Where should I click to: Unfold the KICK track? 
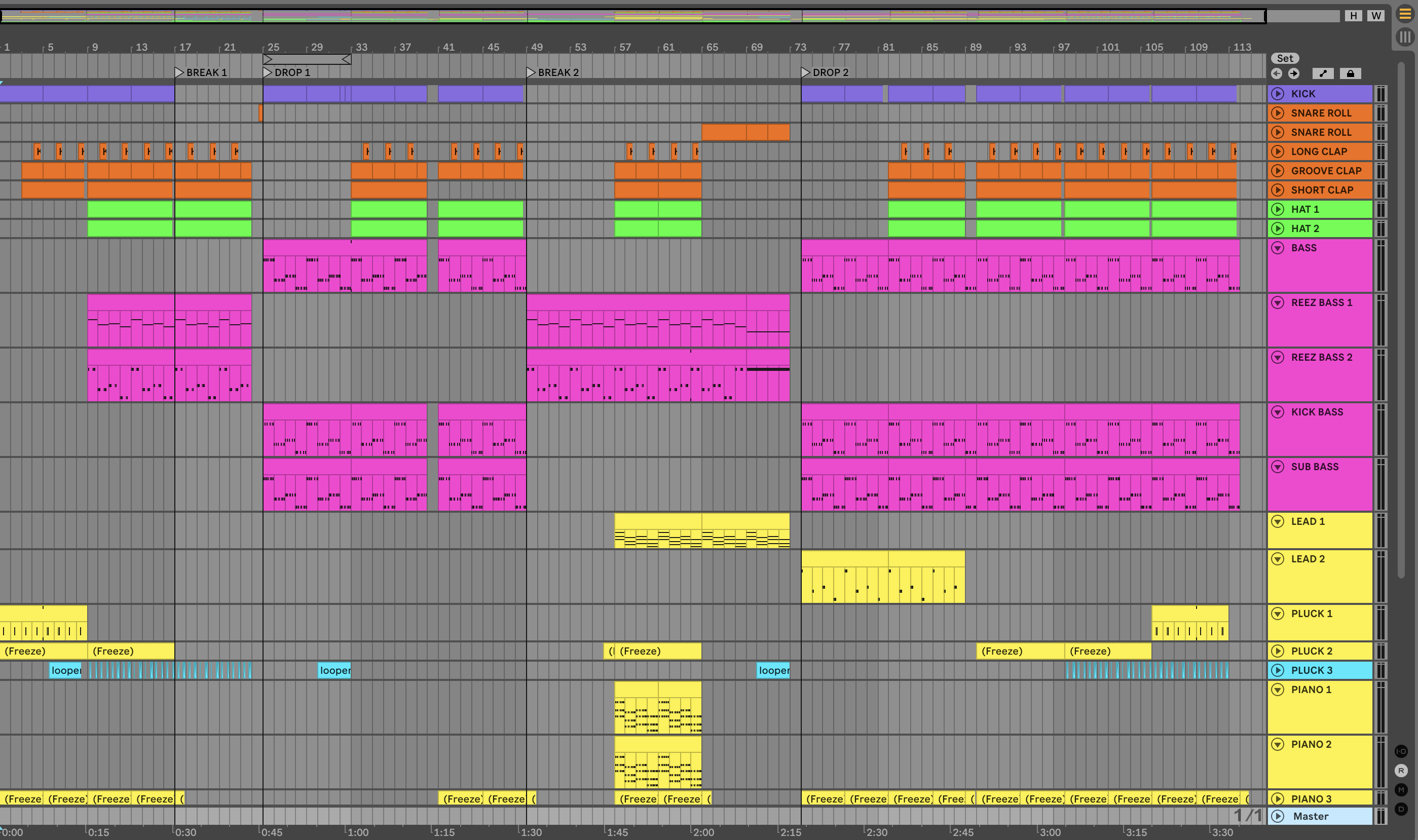(x=1278, y=94)
